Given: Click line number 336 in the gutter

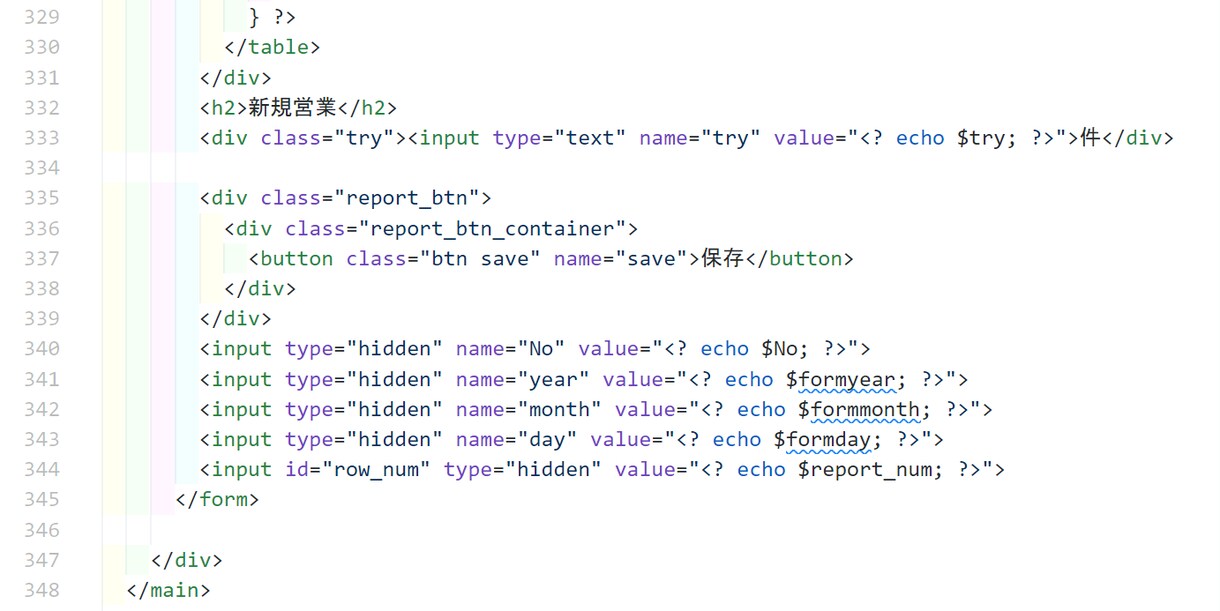Looking at the screenshot, I should click(42, 228).
